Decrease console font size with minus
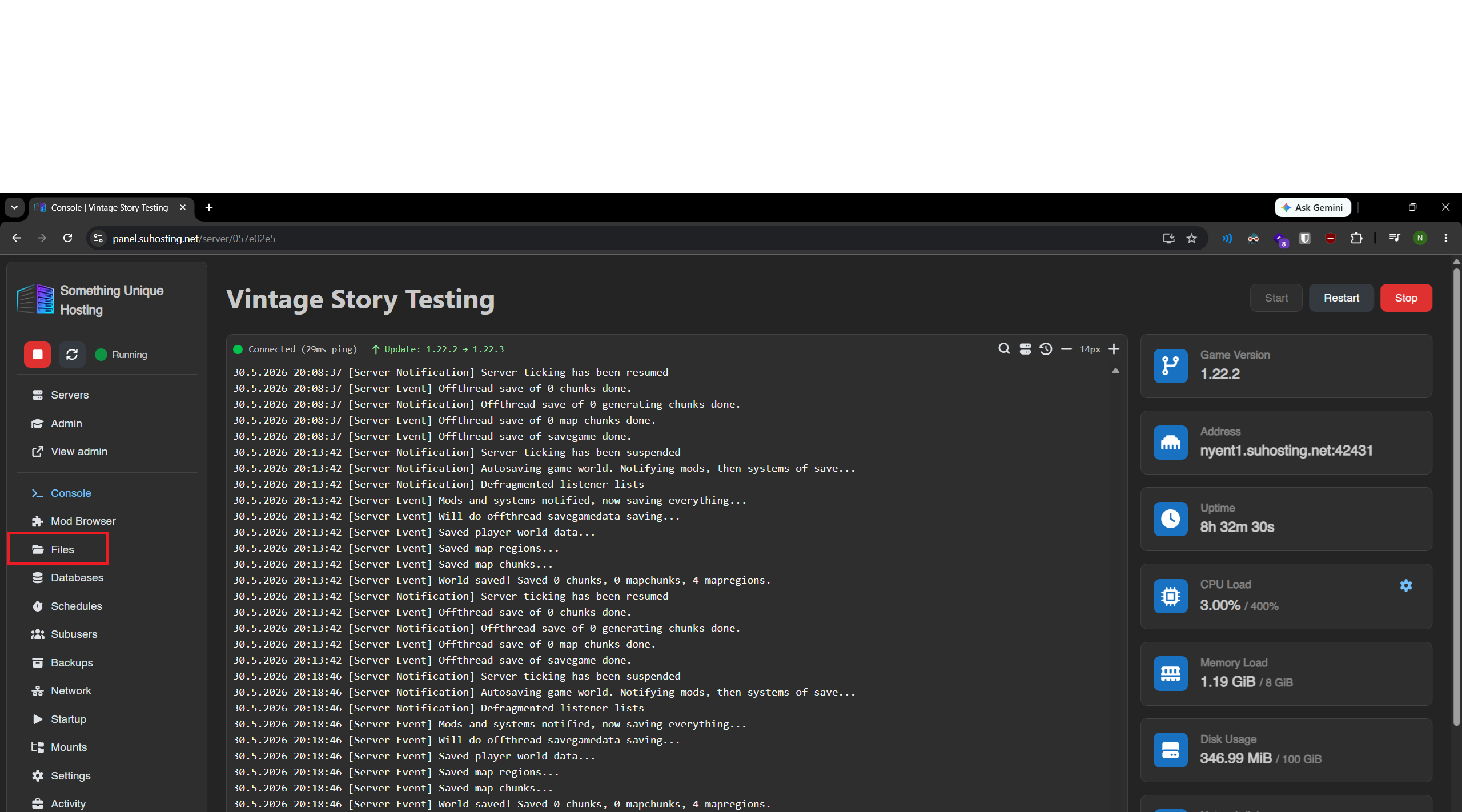 tap(1066, 349)
